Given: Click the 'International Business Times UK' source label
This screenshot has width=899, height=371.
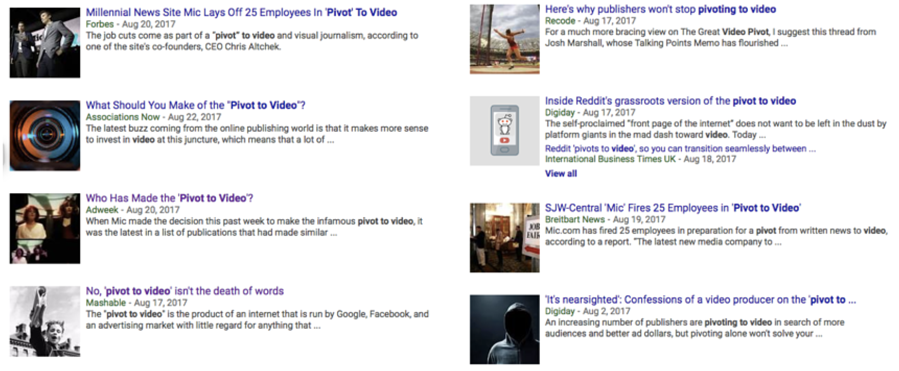Looking at the screenshot, I should (611, 159).
